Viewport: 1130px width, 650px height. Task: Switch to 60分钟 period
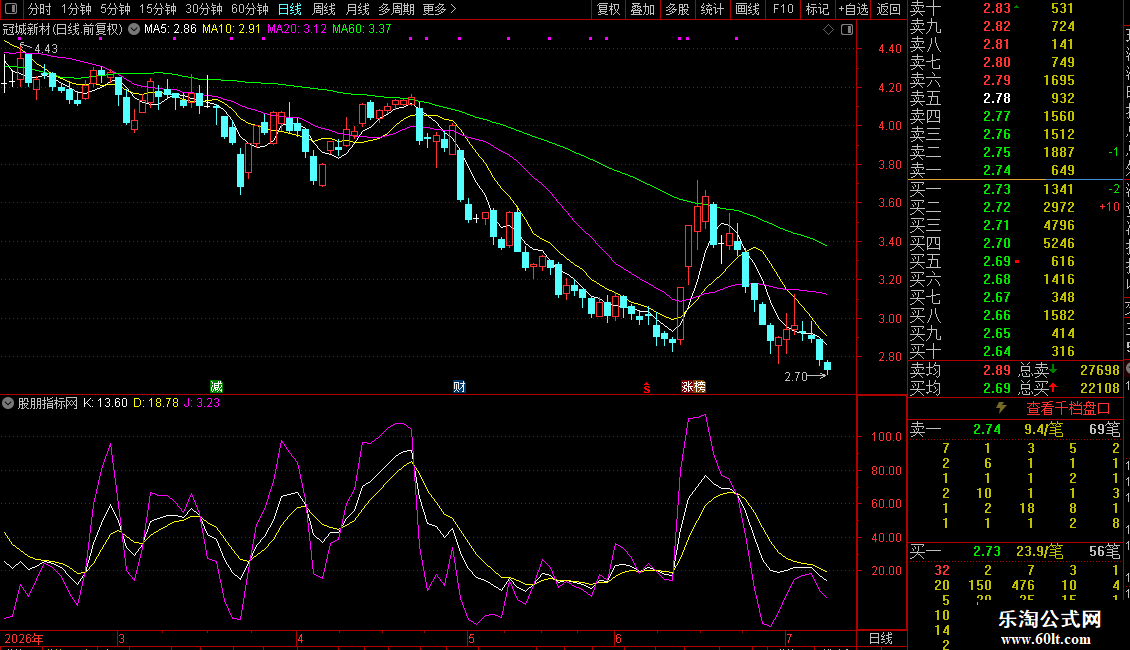tap(249, 9)
